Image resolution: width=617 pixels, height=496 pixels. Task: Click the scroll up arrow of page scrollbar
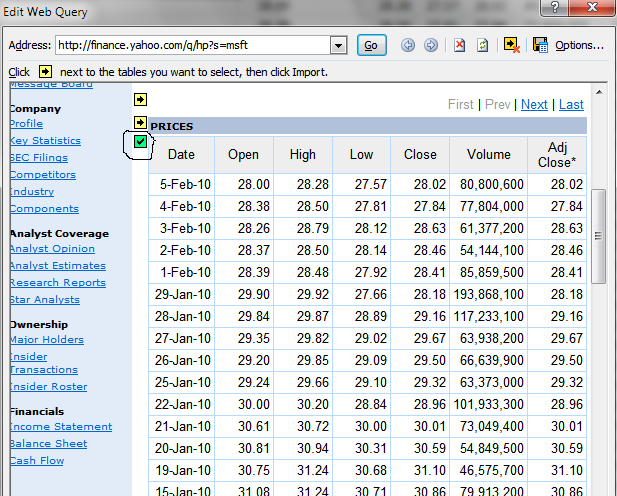[599, 92]
